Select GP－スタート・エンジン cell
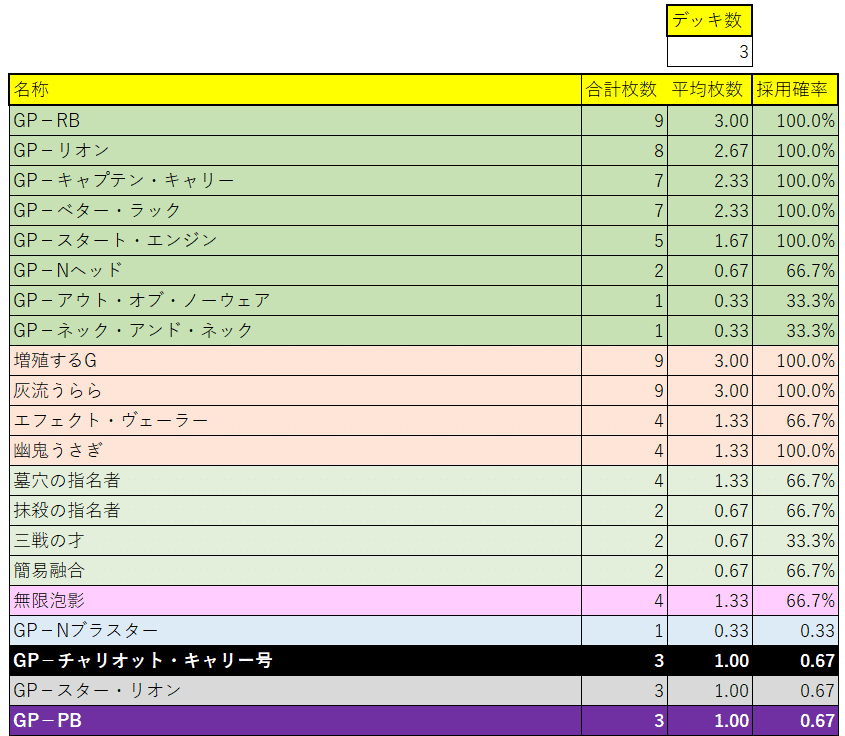The width and height of the screenshot is (845, 736). tap(295, 240)
